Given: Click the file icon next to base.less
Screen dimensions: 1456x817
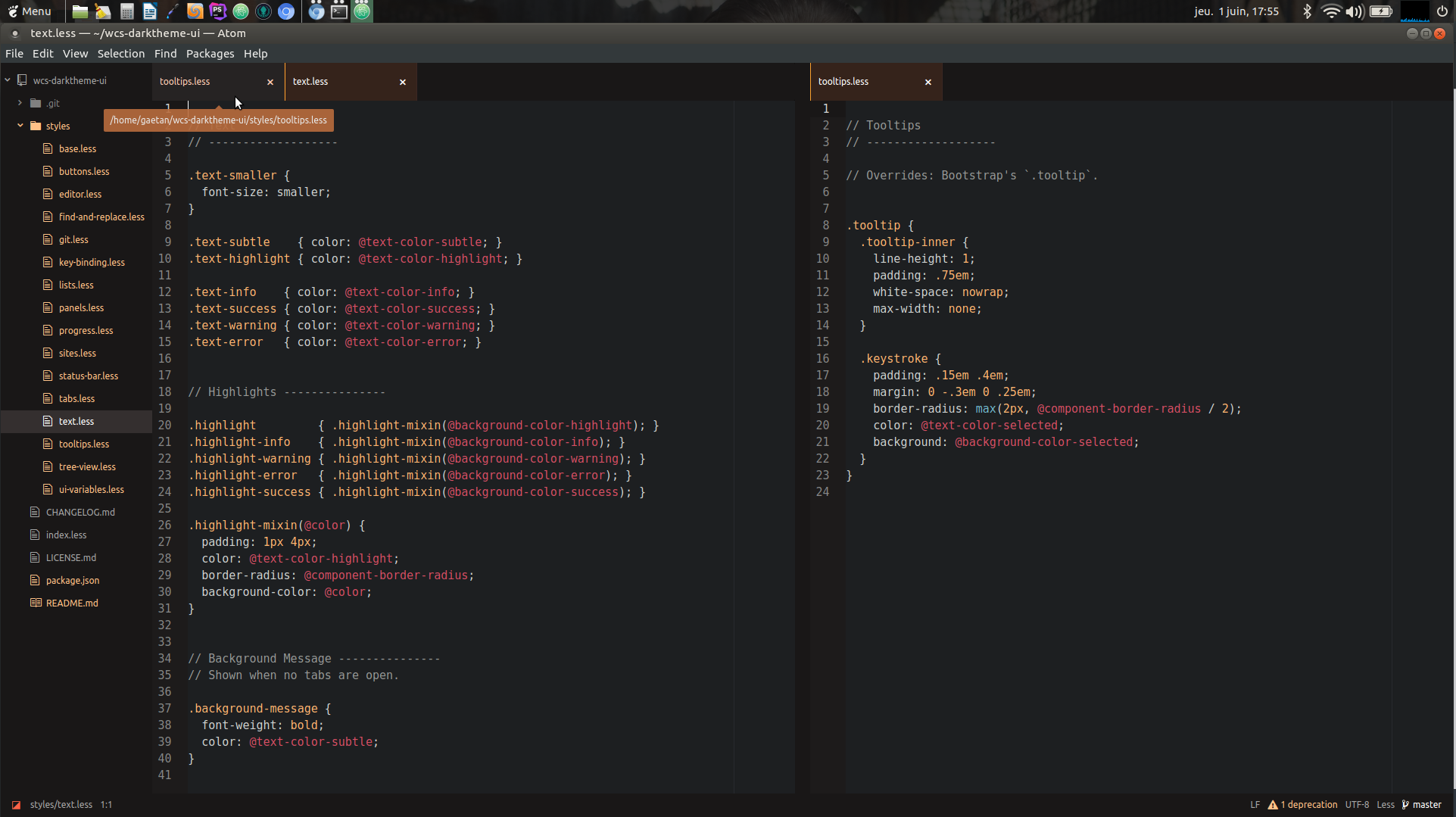Looking at the screenshot, I should 48,149.
